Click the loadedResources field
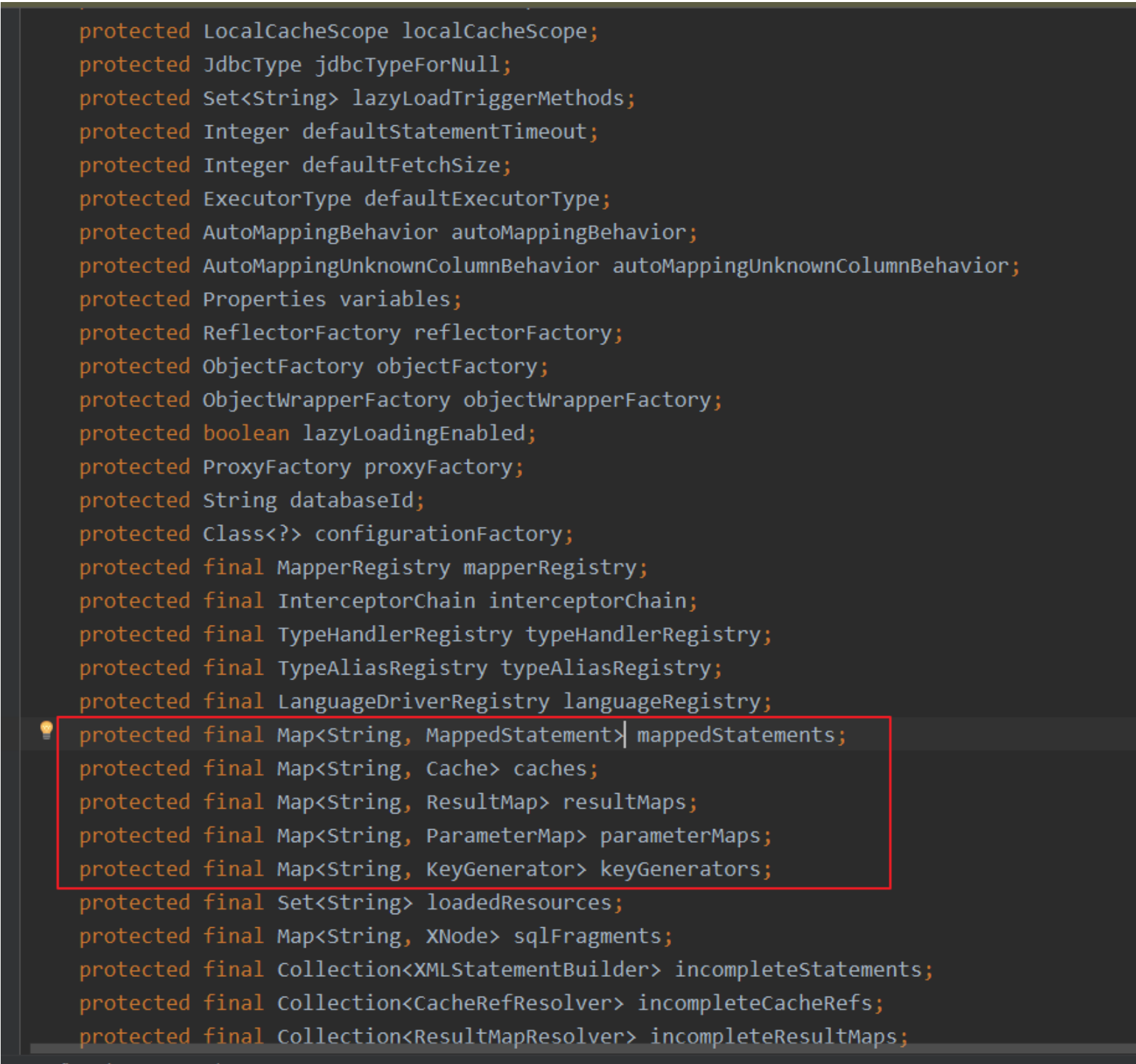Image resolution: width=1136 pixels, height=1064 pixels. tap(519, 903)
